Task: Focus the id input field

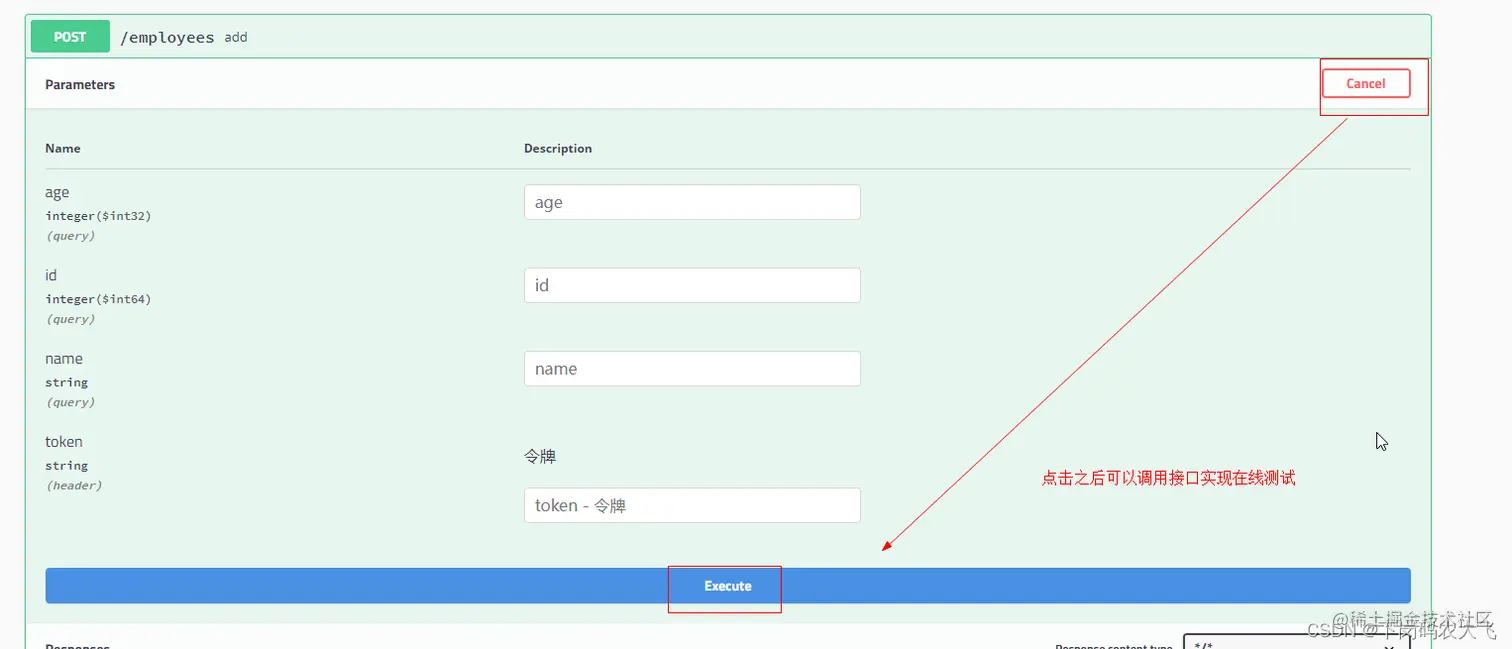Action: [x=692, y=285]
